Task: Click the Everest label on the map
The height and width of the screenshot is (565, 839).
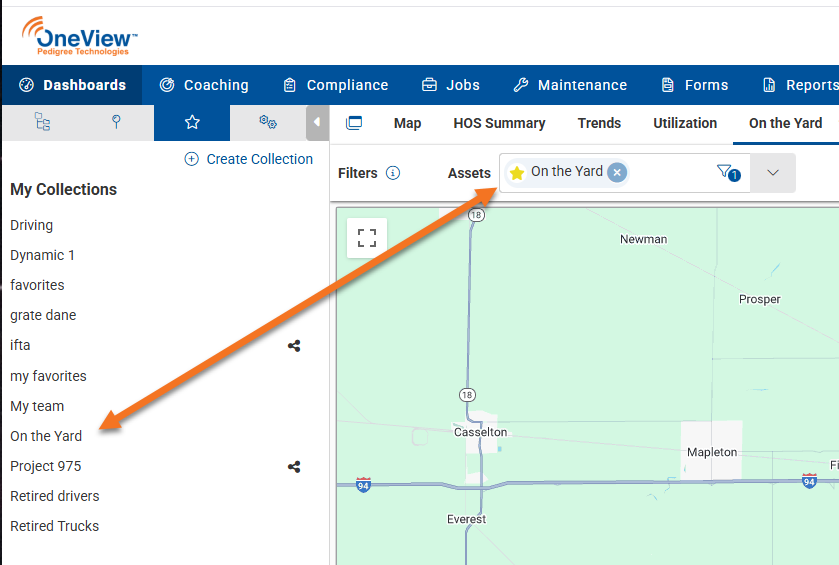Action: point(467,519)
